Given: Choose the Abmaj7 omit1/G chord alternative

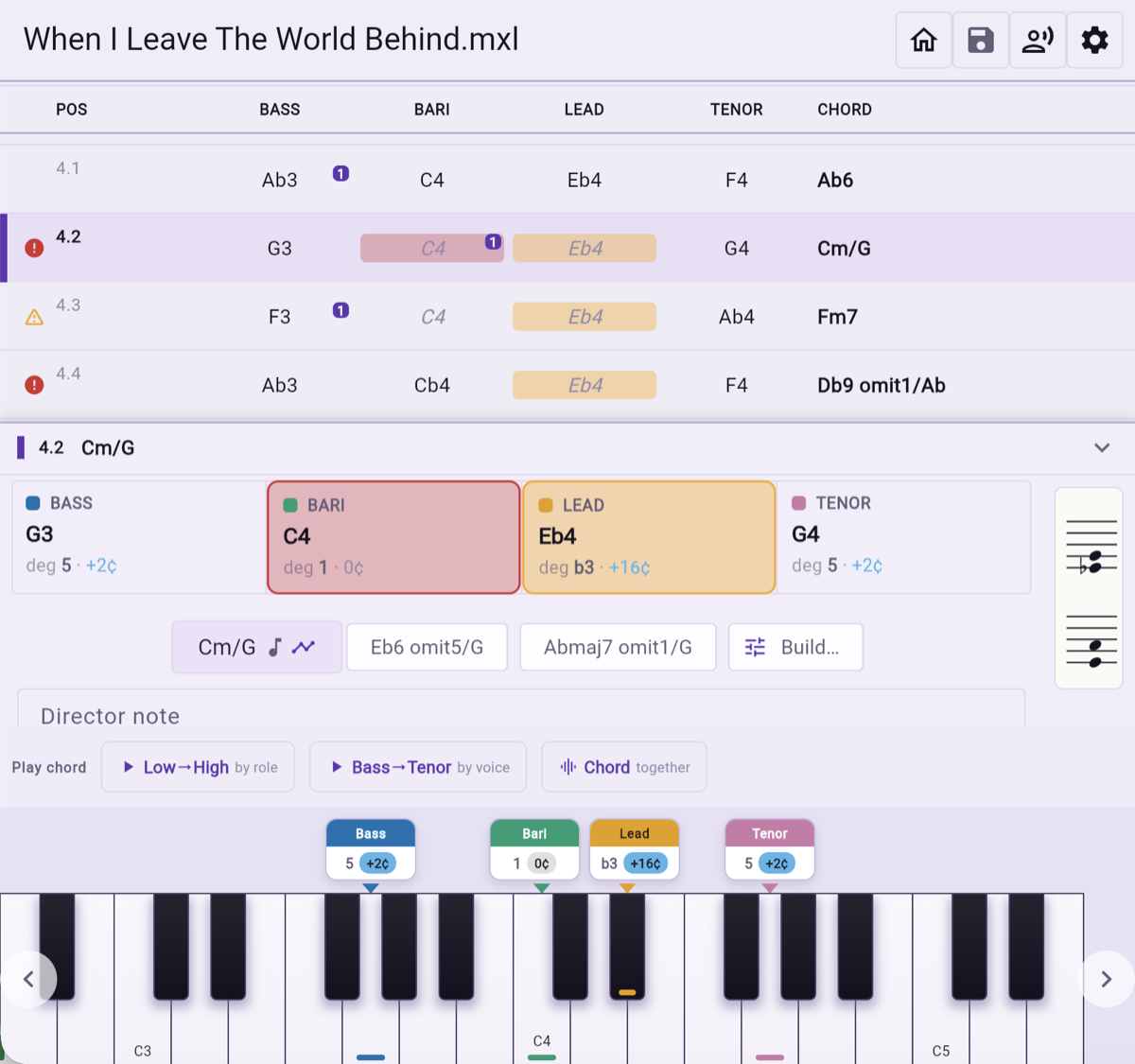Looking at the screenshot, I should tap(618, 647).
